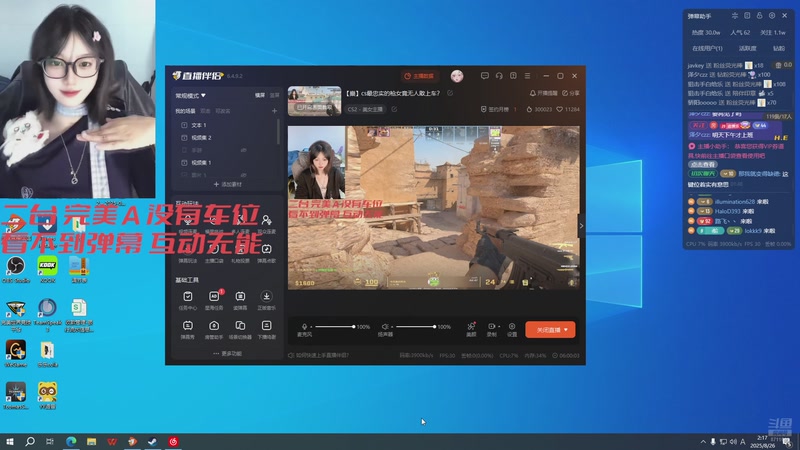Mute the microphone with the mic icon
The width and height of the screenshot is (800, 450).
pos(304,327)
